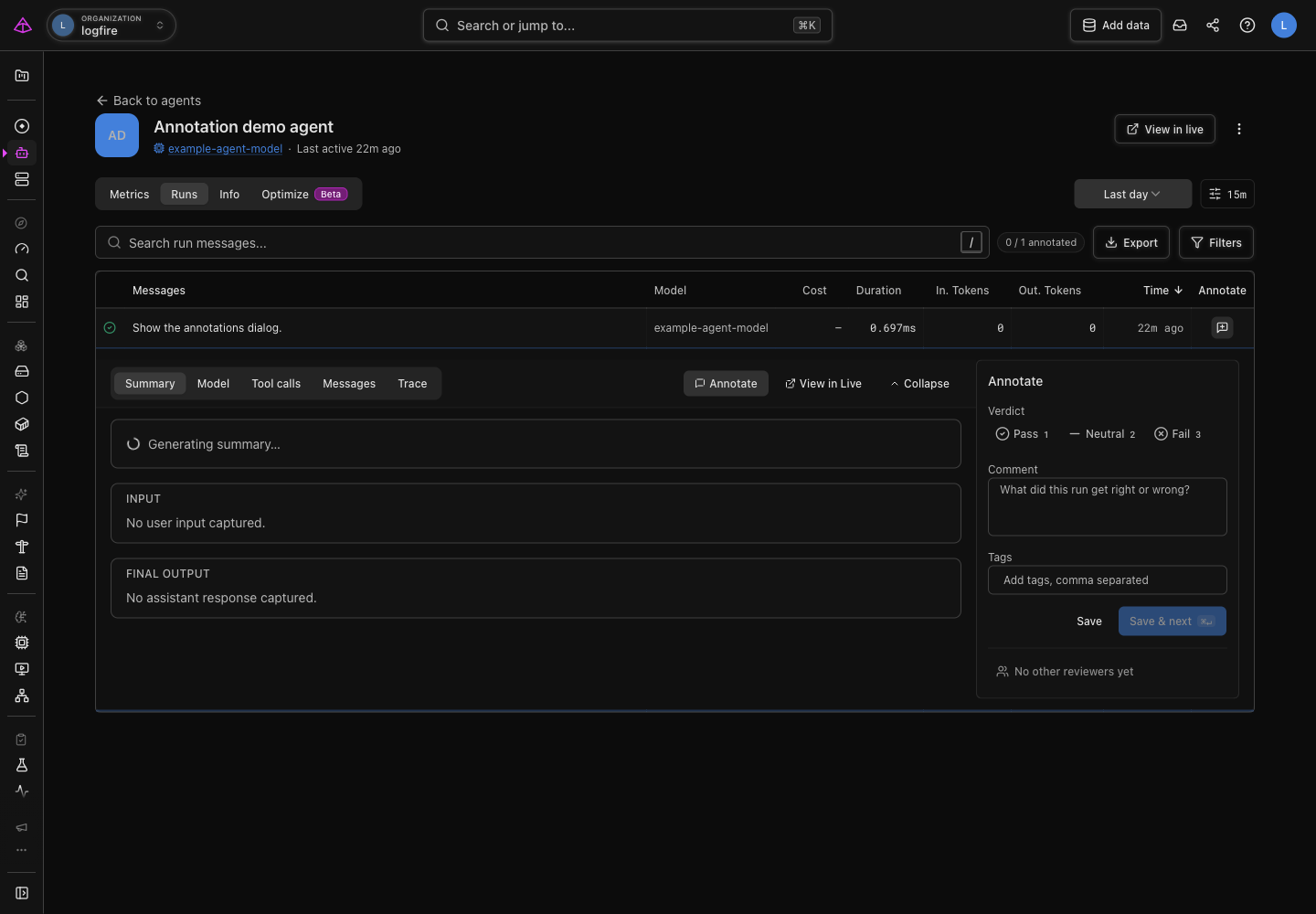Open the organization logfire switcher
This screenshot has width=1316, height=914.
[x=111, y=26]
